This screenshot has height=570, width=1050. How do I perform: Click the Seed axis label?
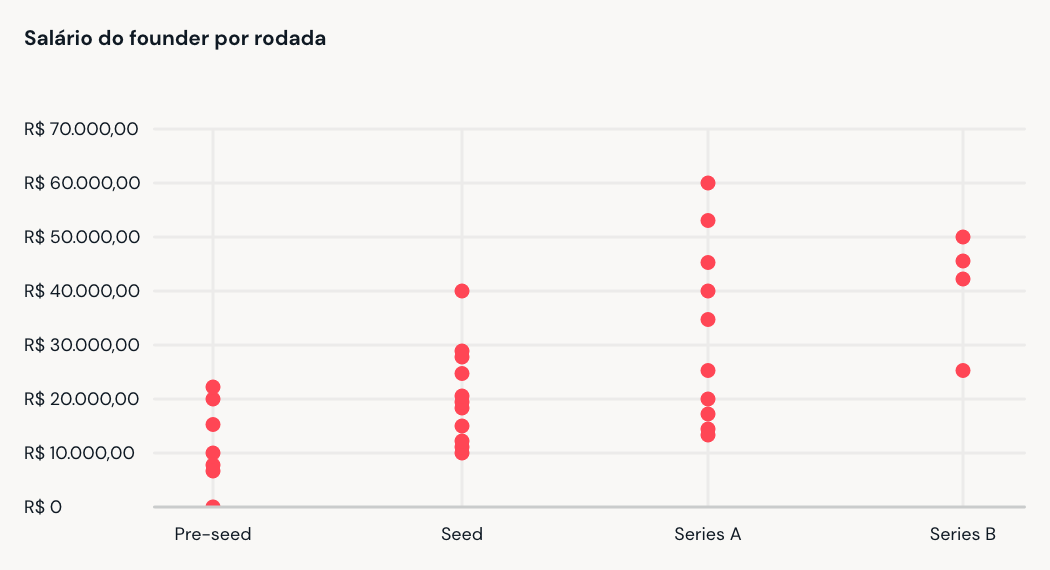(x=462, y=534)
